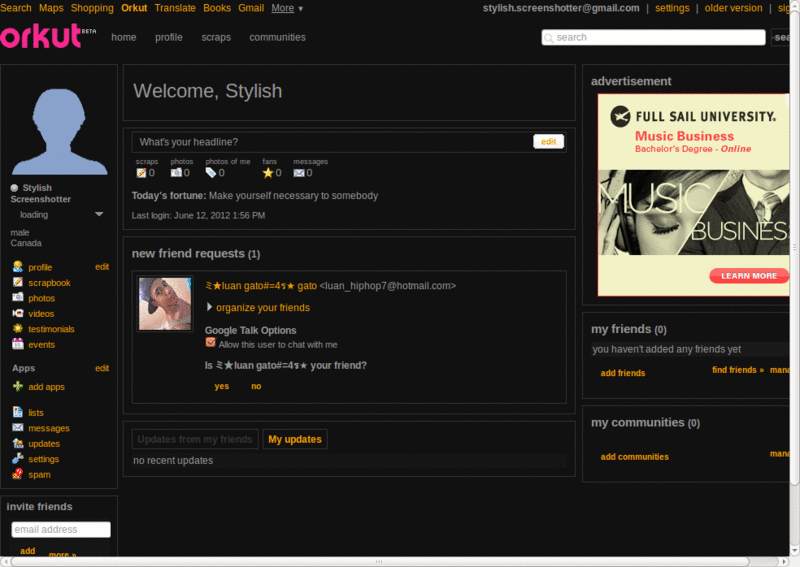Click add friends link
Image resolution: width=800 pixels, height=567 pixels.
coord(623,373)
